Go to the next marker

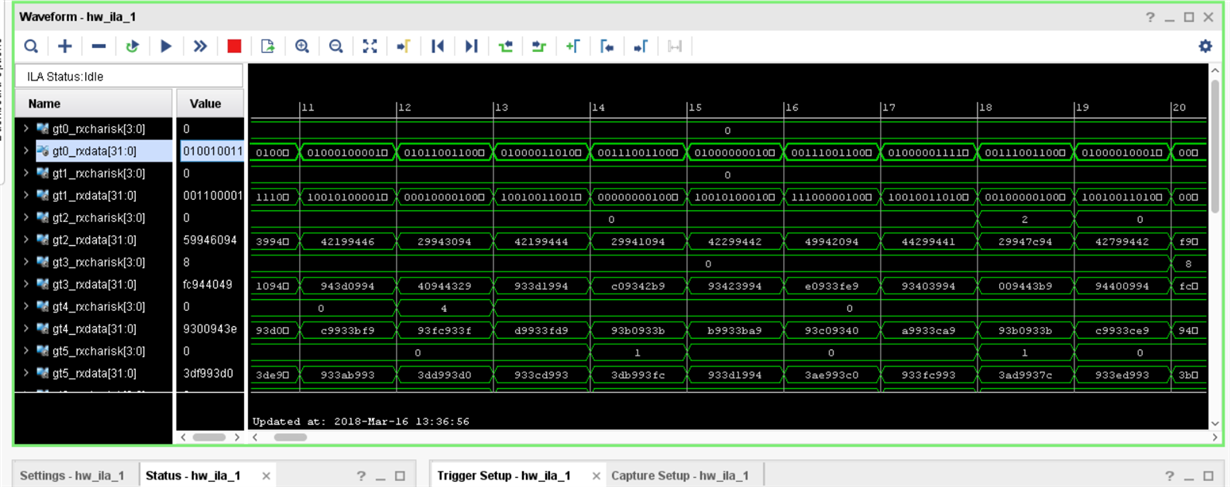click(x=641, y=46)
